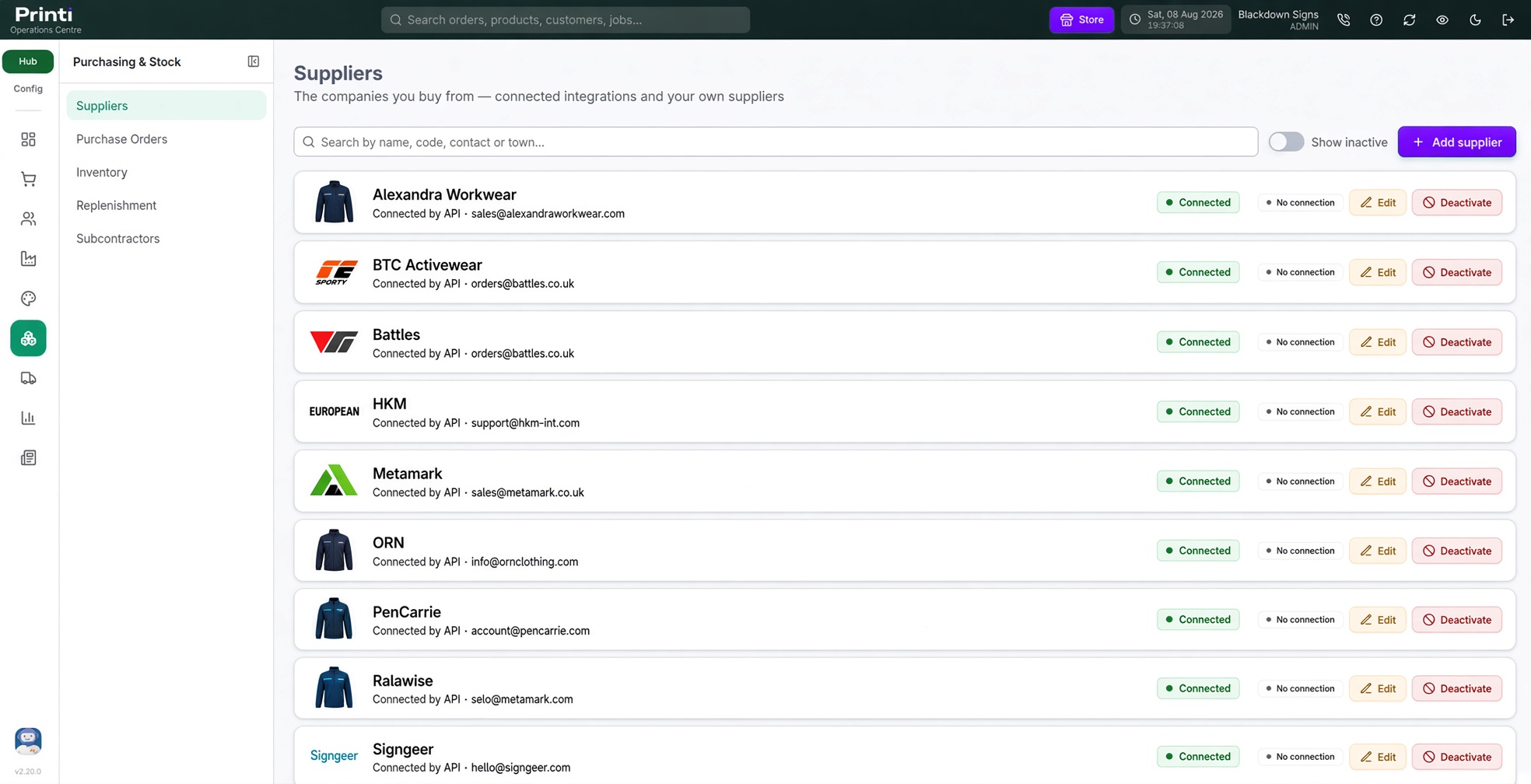Click the refresh sync icon in header
This screenshot has height=784, width=1531.
pyautogui.click(x=1409, y=19)
